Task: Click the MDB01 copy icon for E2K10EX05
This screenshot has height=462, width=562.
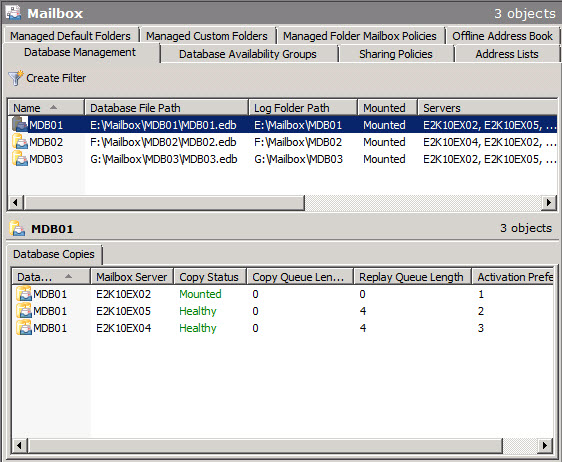Action: 24,311
